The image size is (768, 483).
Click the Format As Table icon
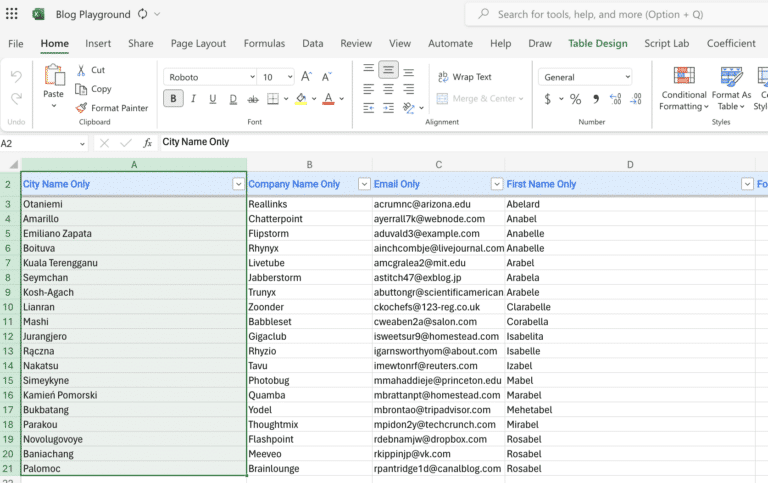click(731, 77)
